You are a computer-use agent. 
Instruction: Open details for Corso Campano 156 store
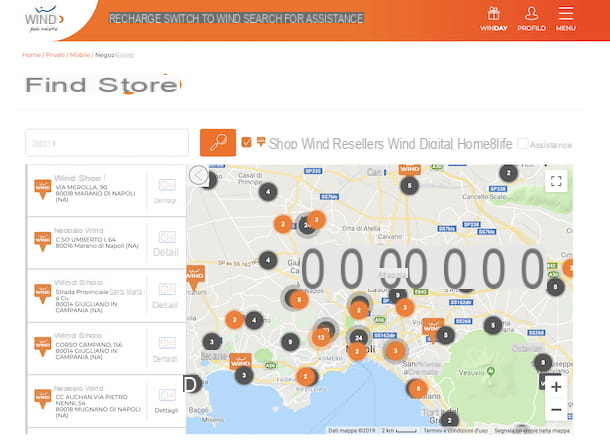(x=166, y=349)
